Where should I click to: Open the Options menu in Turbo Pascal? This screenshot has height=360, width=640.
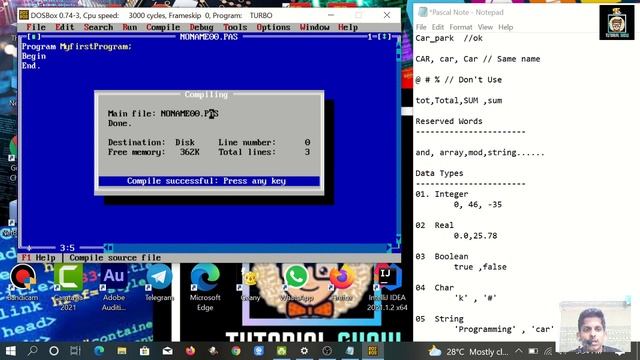273,27
